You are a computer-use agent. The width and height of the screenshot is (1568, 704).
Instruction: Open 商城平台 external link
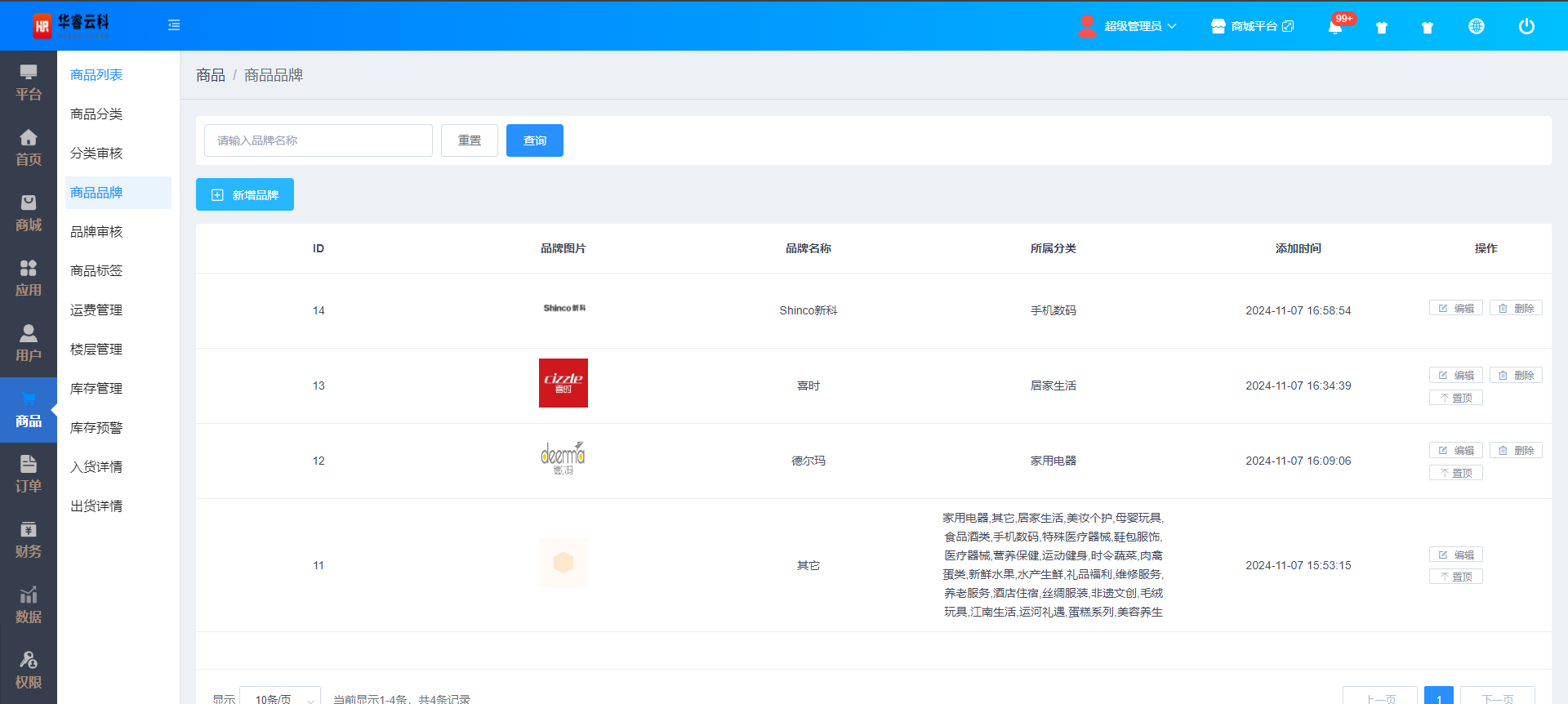pos(1253,26)
